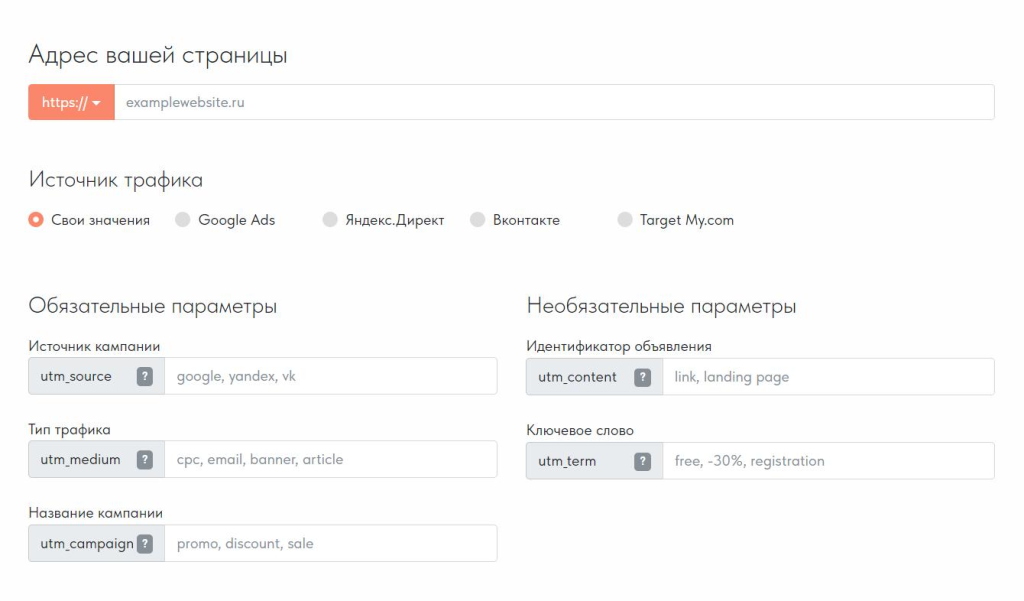Screen dimensions: 1024x601
Task: Open the utm_source help question icon
Action: click(x=145, y=376)
